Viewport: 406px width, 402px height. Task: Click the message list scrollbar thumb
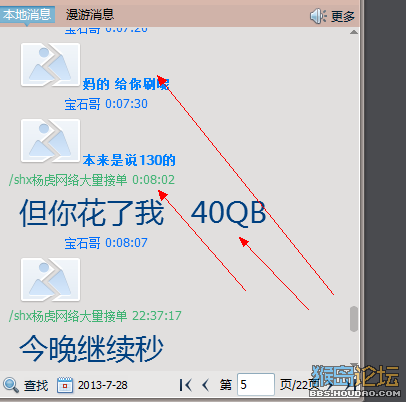pos(354,319)
